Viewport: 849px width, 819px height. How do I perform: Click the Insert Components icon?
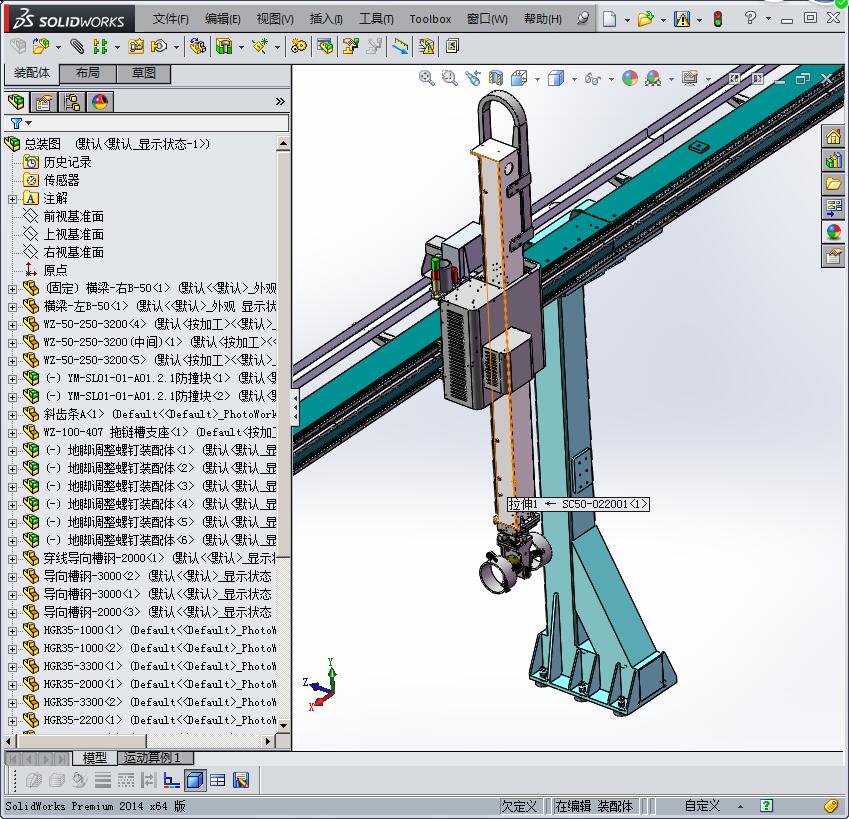pyautogui.click(x=41, y=47)
